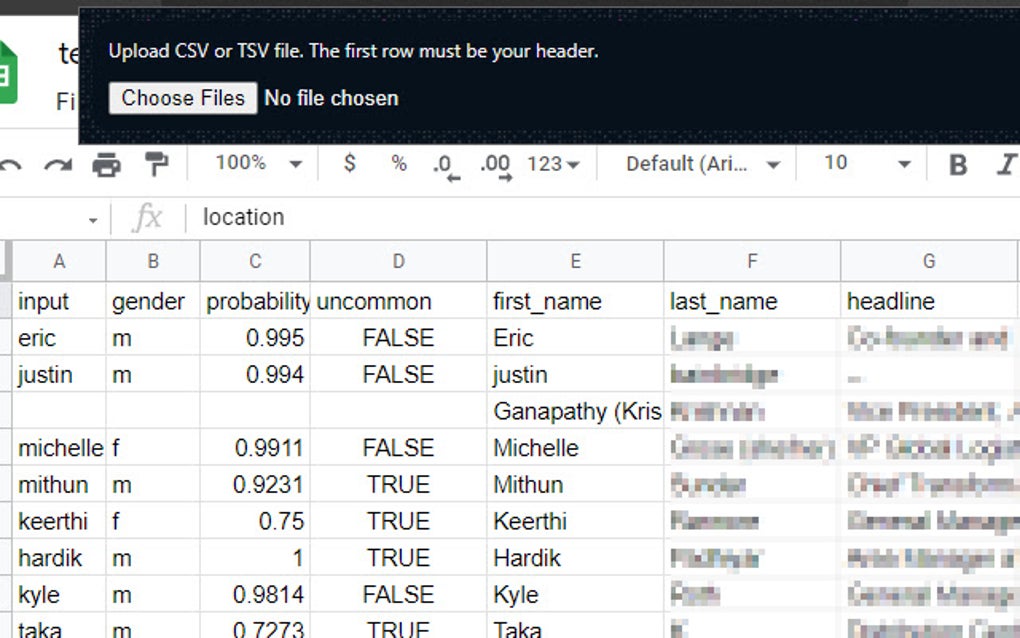Click the Choose Files button
This screenshot has height=638, width=1020.
pyautogui.click(x=182, y=98)
